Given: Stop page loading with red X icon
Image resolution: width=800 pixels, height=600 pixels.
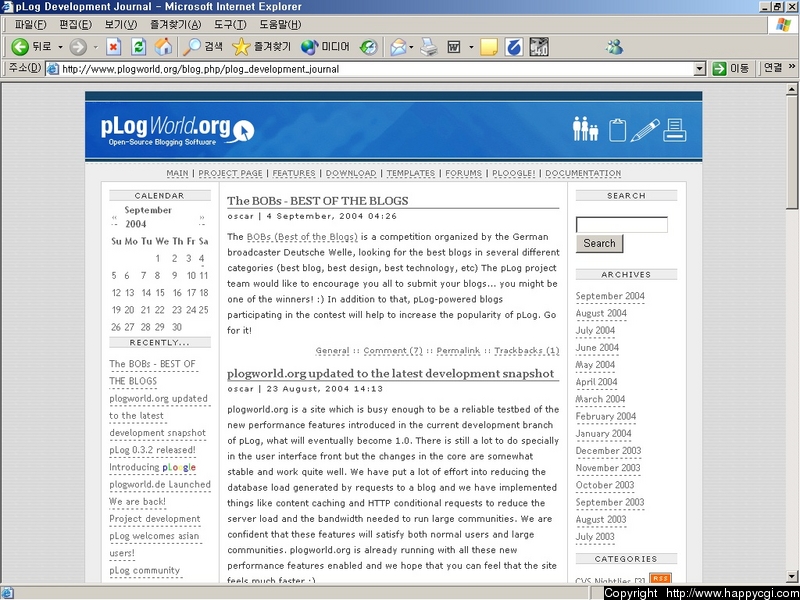Looking at the screenshot, I should tap(113, 47).
